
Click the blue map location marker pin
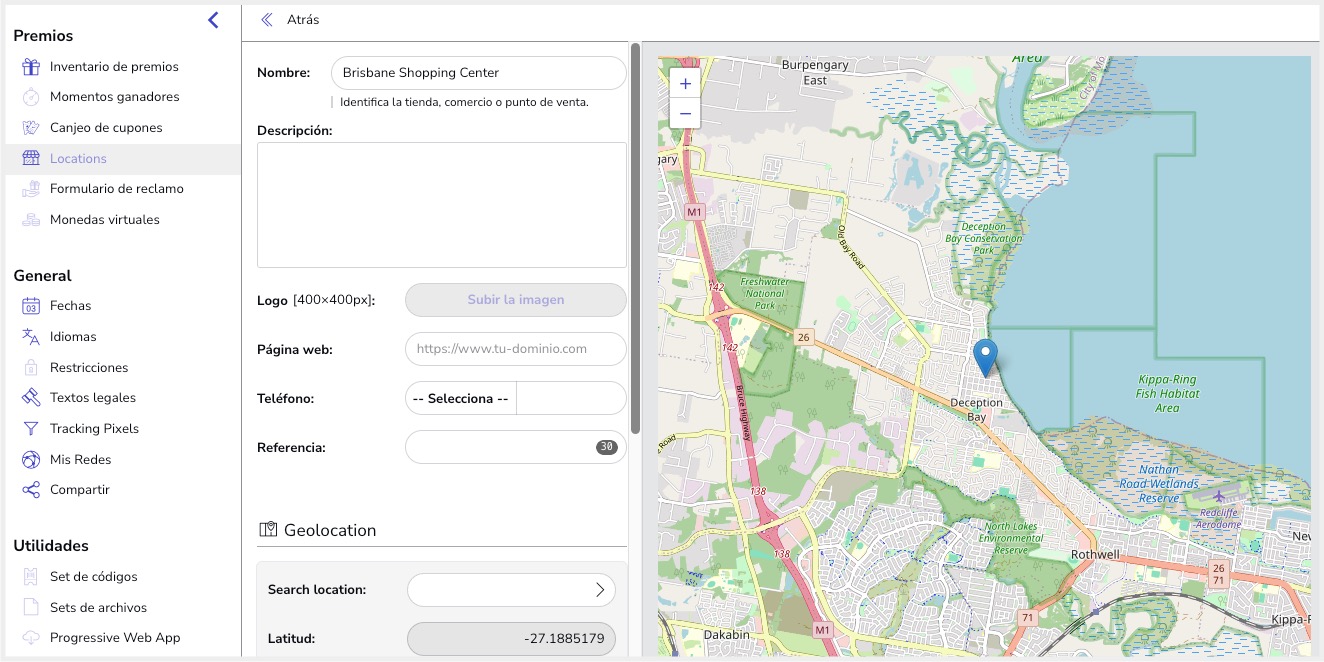(x=985, y=358)
